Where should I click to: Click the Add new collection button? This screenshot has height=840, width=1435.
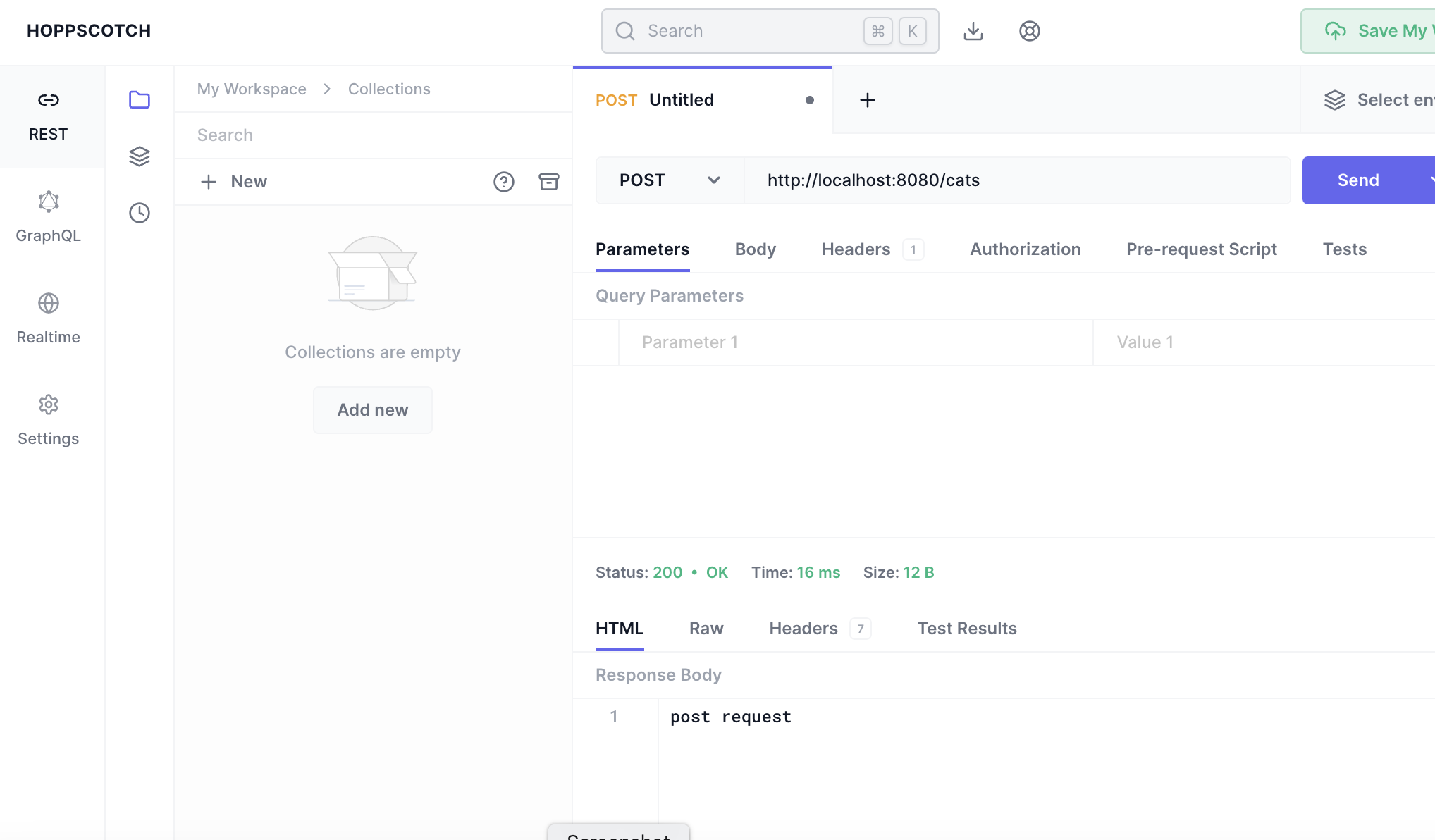372,410
